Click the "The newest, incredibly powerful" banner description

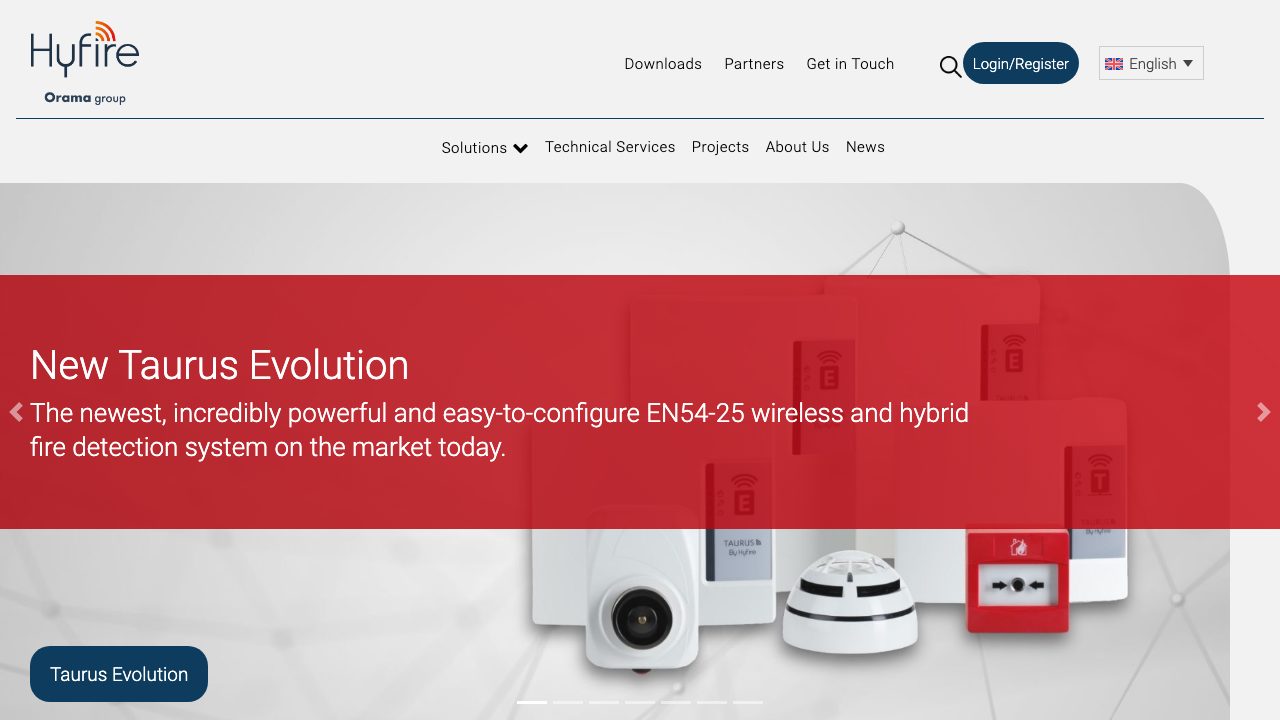click(499, 429)
